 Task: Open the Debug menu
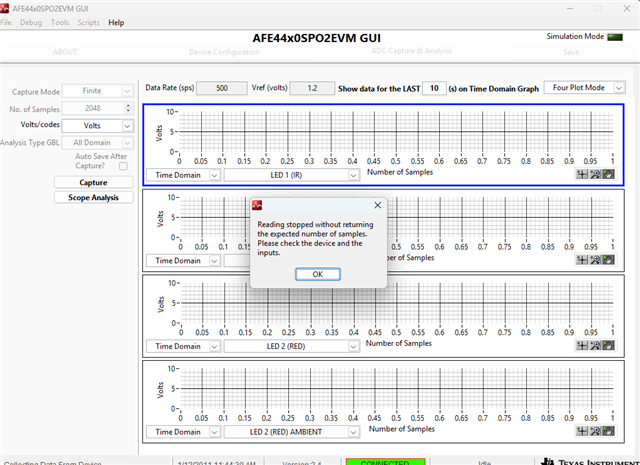click(31, 22)
